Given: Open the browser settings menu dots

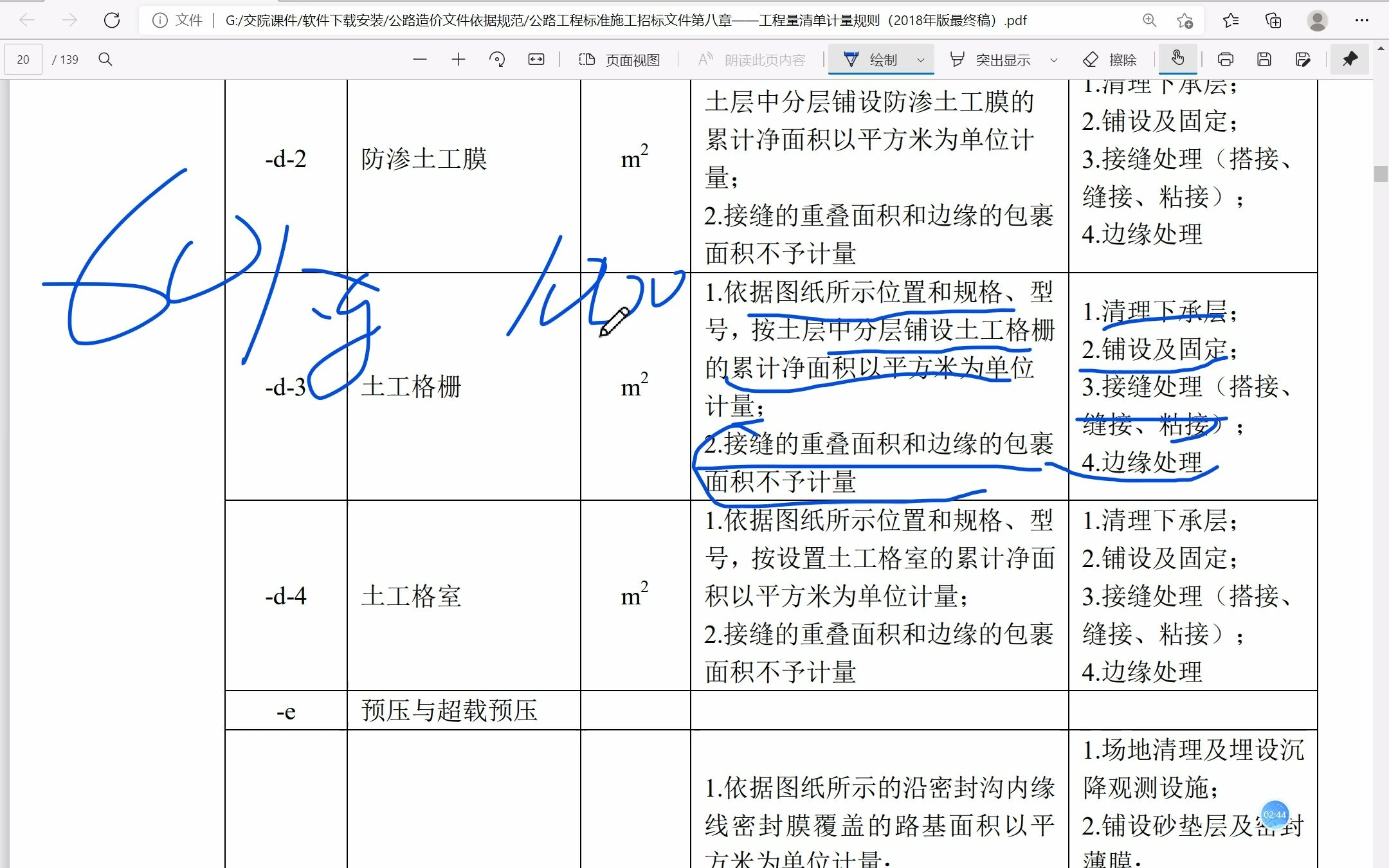Looking at the screenshot, I should [x=1361, y=21].
